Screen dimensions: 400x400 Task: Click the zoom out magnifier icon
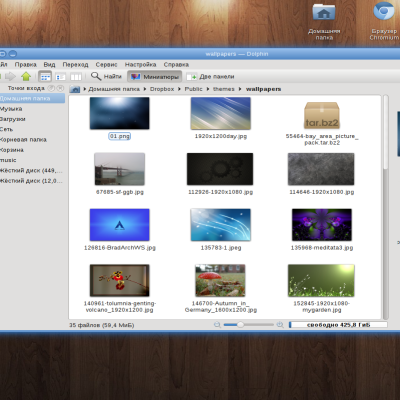[x=217, y=324]
